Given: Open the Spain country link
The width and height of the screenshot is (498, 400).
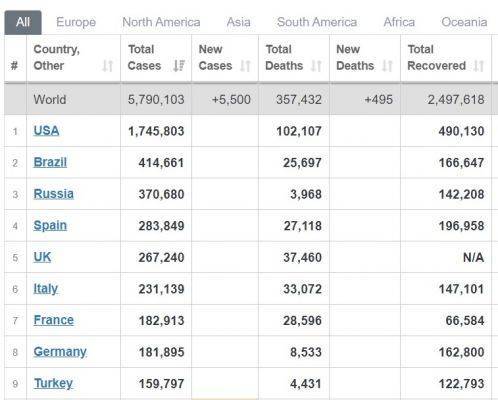Looking at the screenshot, I should tap(50, 226).
